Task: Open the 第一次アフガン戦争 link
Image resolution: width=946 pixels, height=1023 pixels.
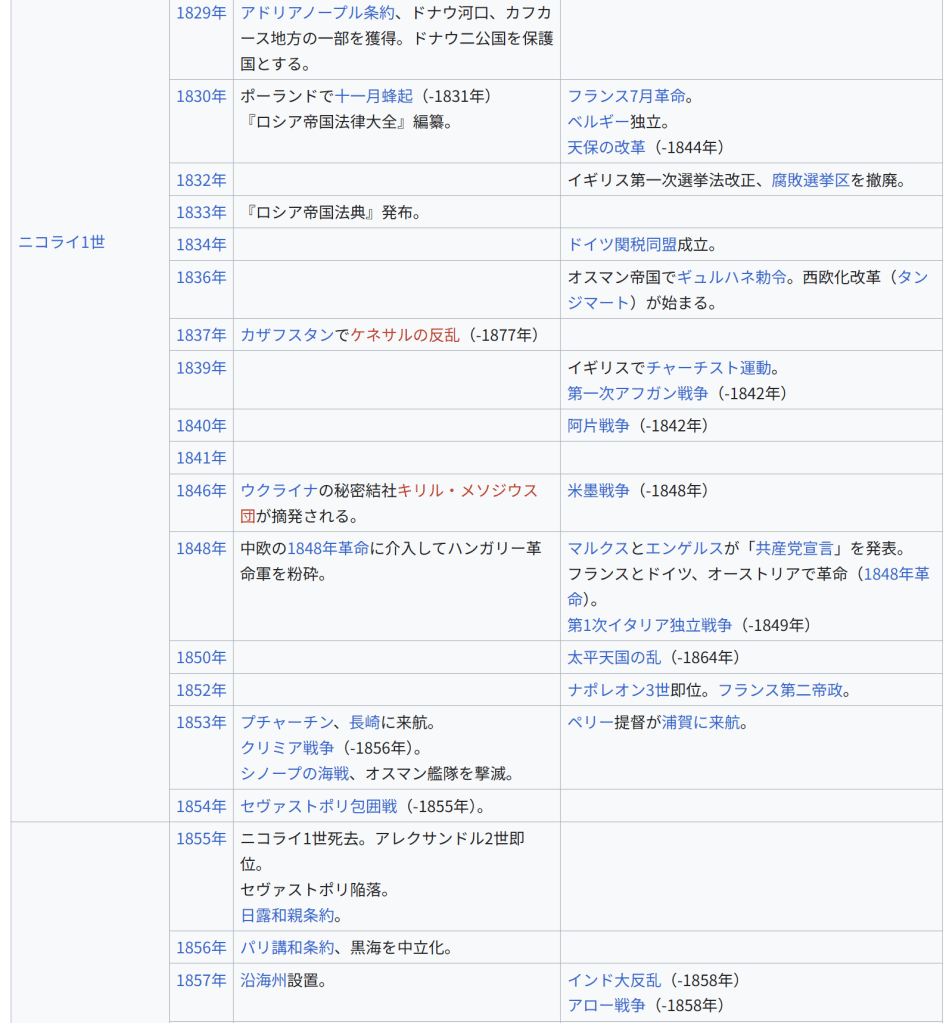Action: point(637,393)
